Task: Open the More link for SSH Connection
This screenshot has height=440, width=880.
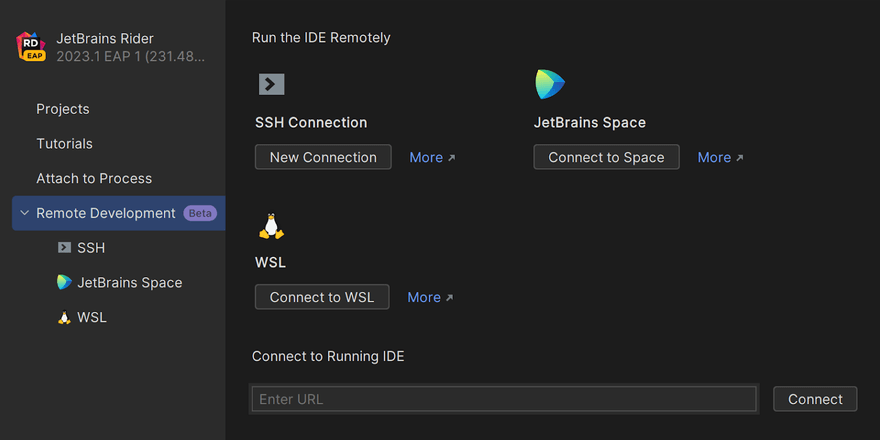Action: 432,157
